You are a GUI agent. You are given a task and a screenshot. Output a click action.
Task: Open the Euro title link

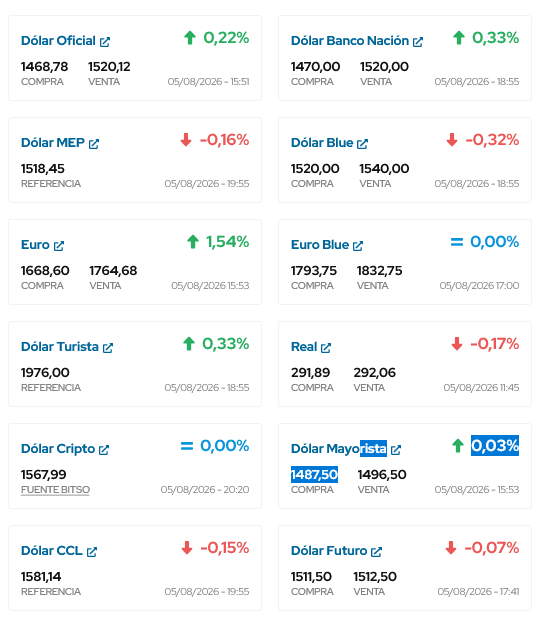(35, 245)
